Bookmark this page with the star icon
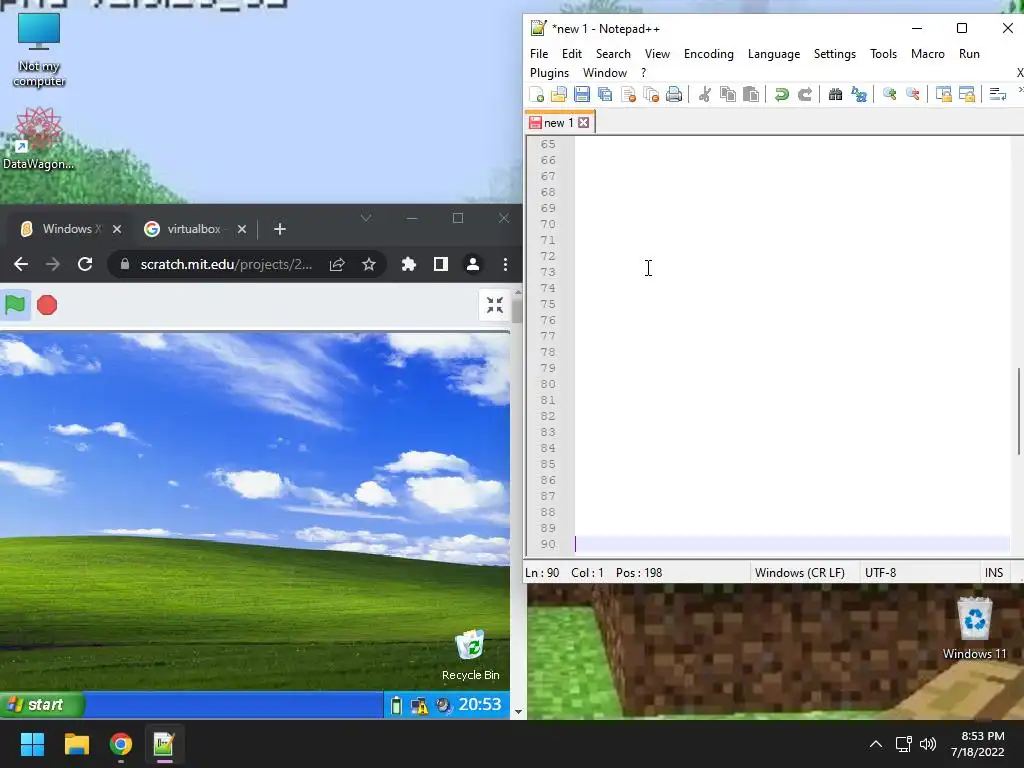 pyautogui.click(x=369, y=264)
